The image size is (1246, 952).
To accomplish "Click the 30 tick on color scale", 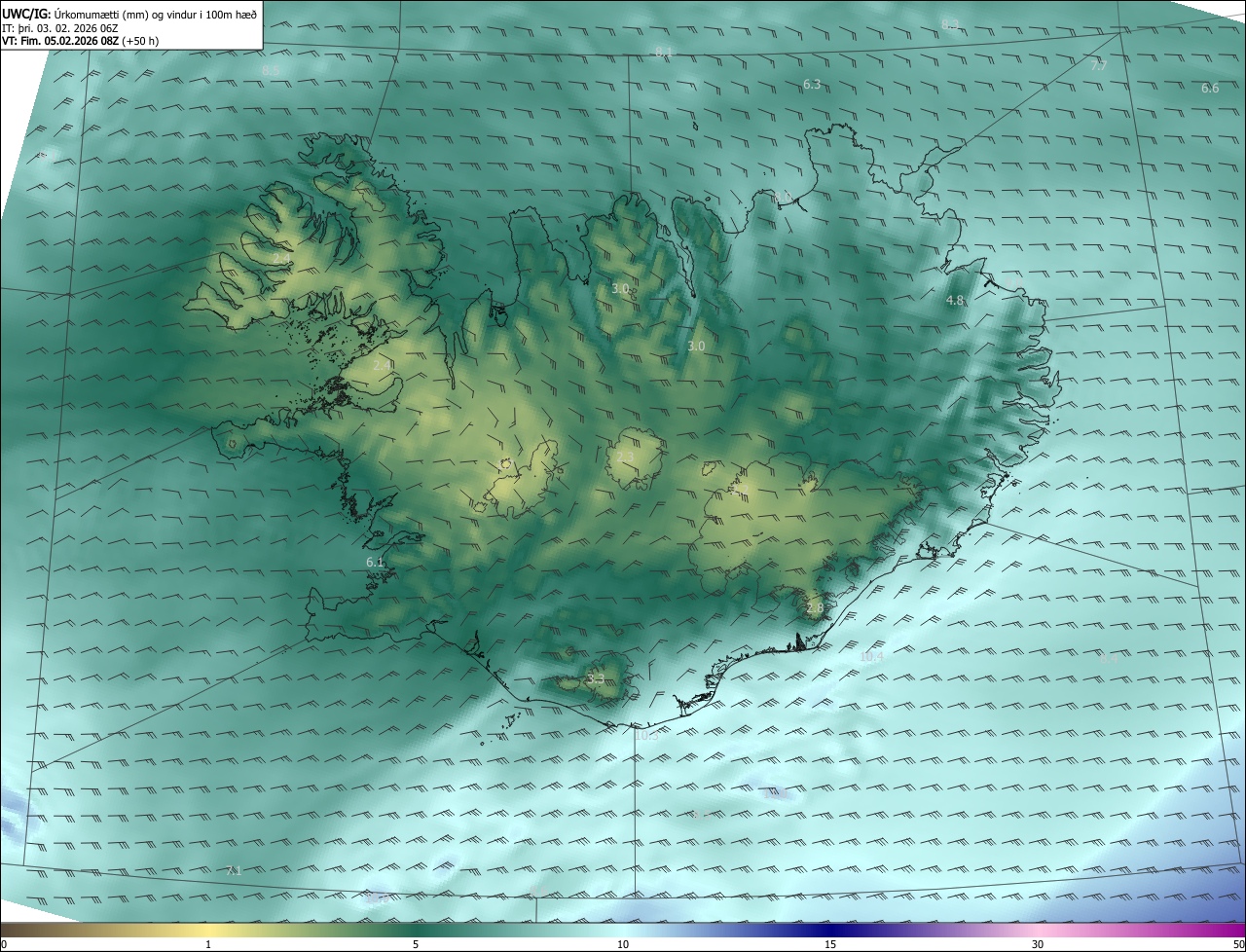I will 1038,944.
